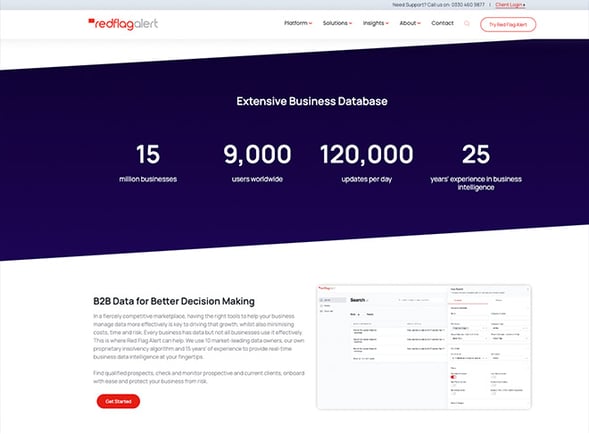
Task: Click the 9,000 users worldwide figure
Action: click(257, 154)
